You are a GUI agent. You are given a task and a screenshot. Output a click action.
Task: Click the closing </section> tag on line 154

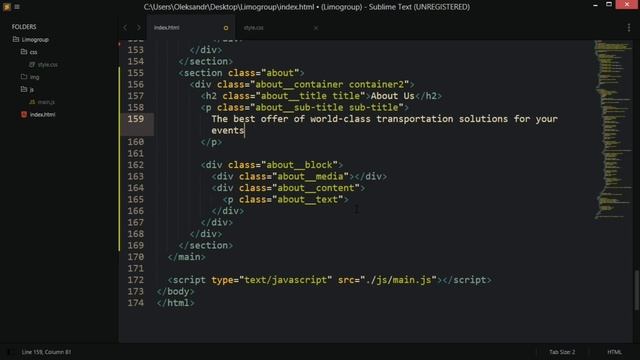pyautogui.click(x=206, y=61)
